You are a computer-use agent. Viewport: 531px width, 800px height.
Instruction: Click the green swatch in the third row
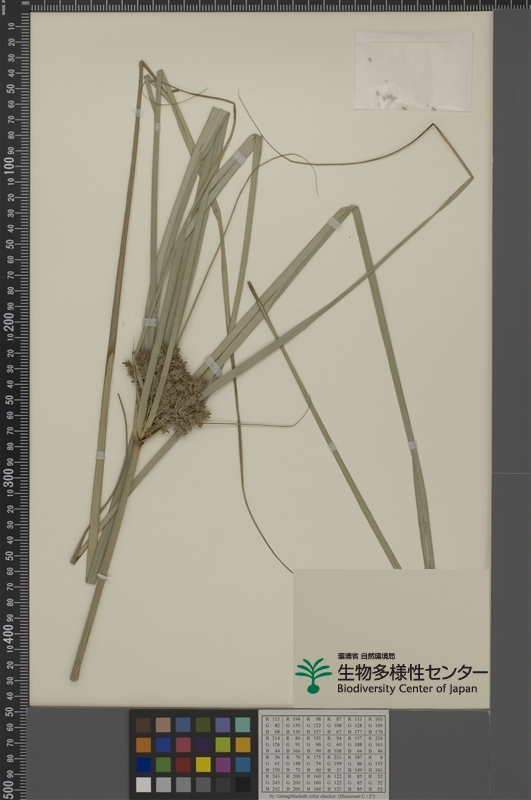163,764
